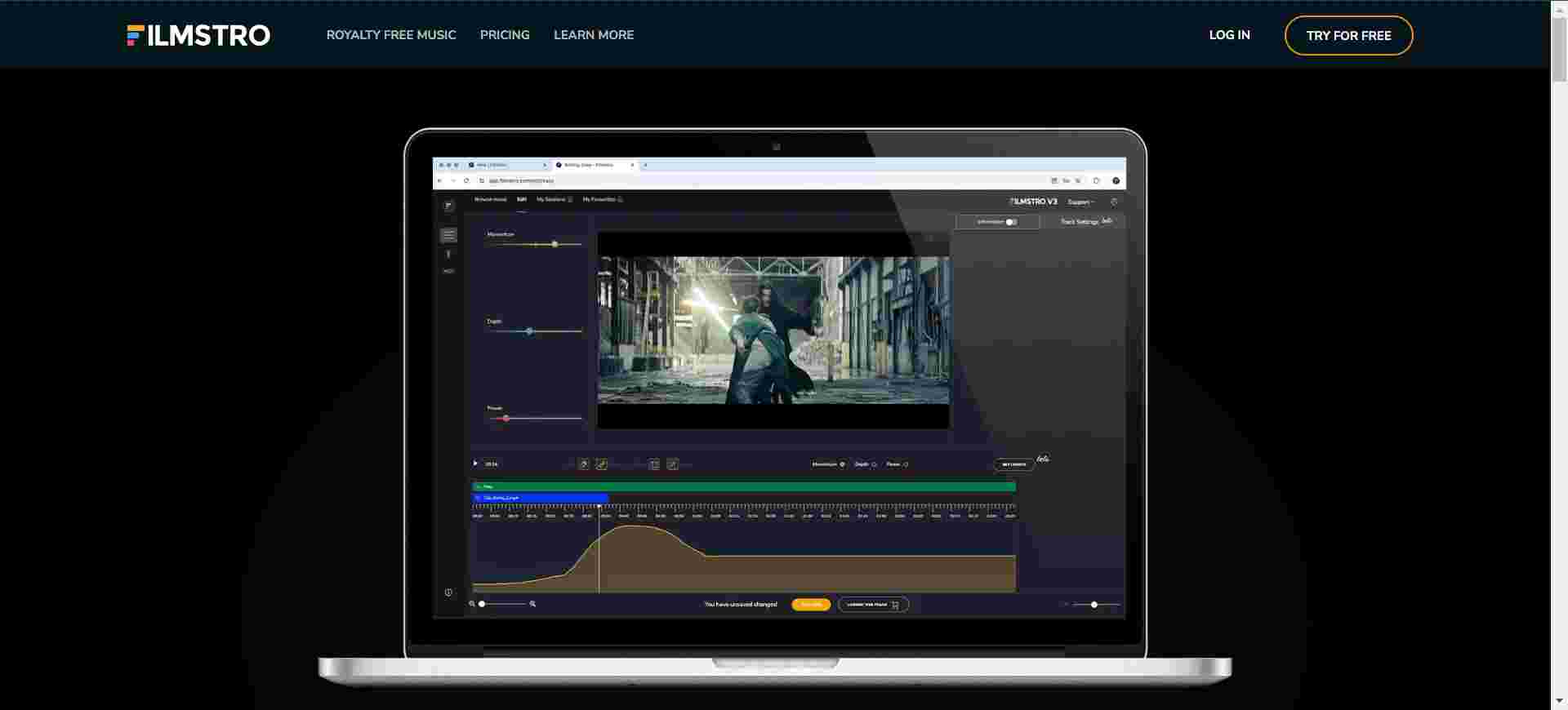Click the License this track button

click(873, 605)
